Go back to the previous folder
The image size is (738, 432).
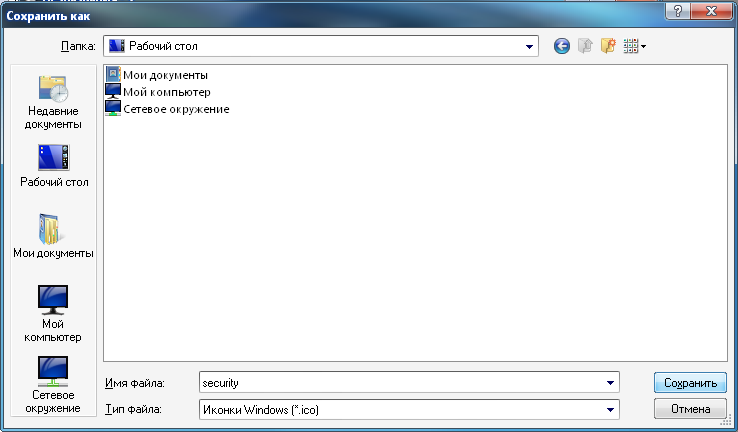point(562,46)
